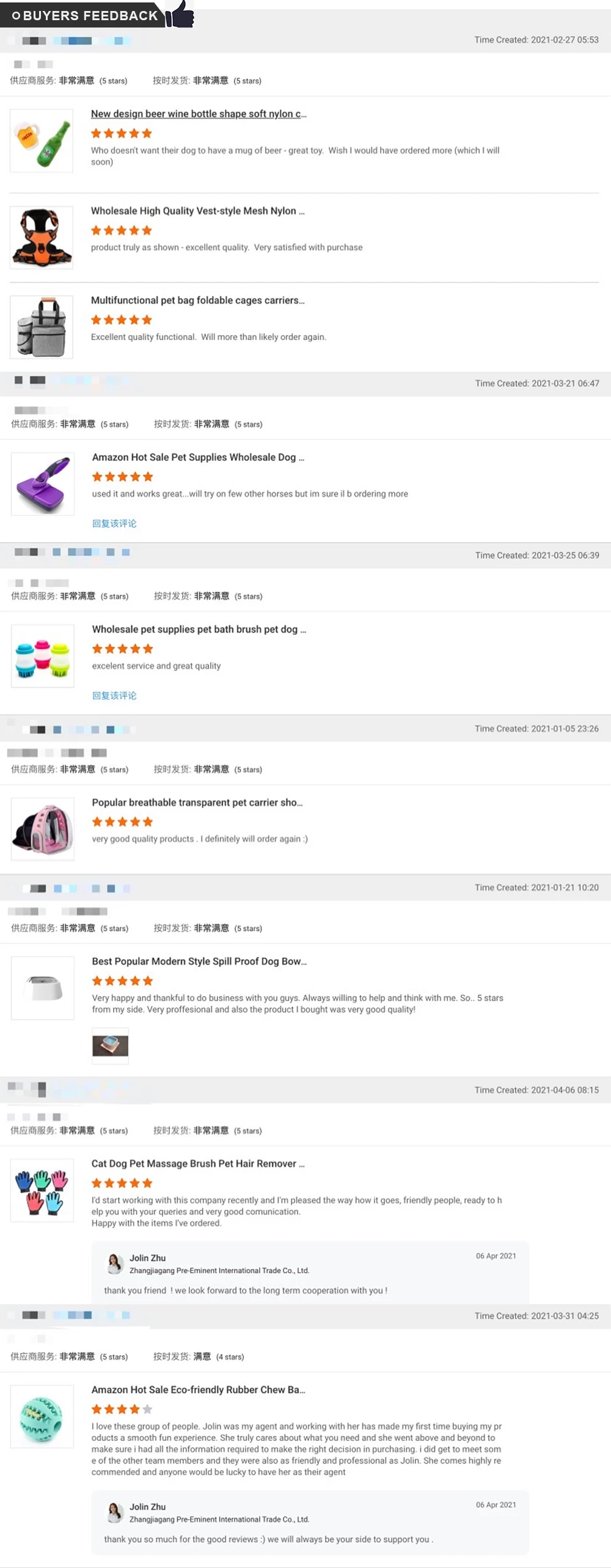
Task: Click the orange vest-style harness thumbnail
Action: 42,238
